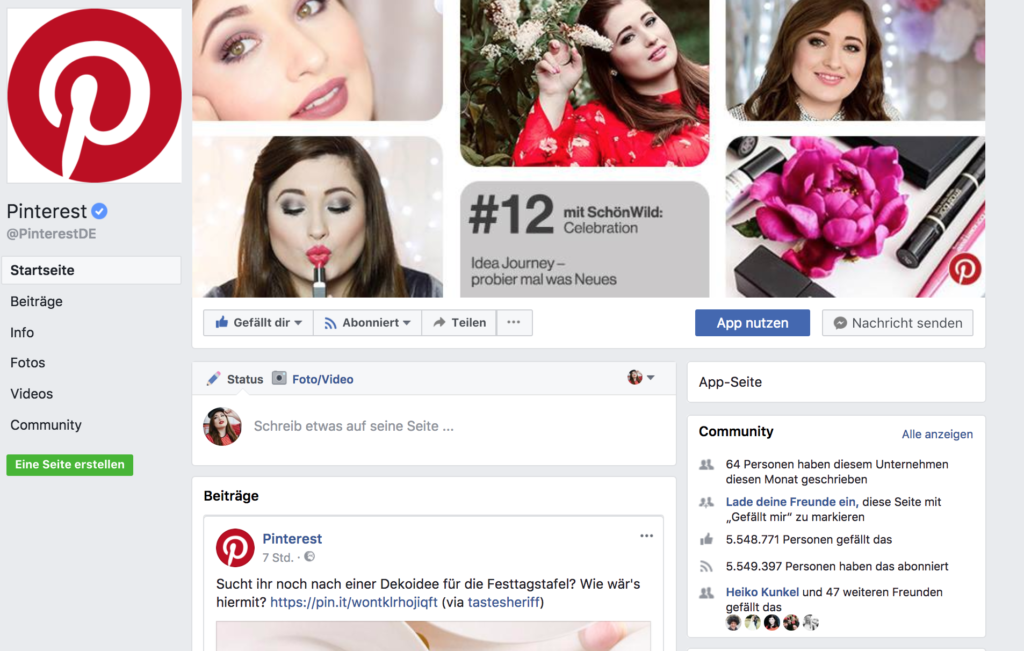Viewport: 1024px width, 651px height.
Task: Select Community in the left sidebar
Action: pyautogui.click(x=46, y=424)
